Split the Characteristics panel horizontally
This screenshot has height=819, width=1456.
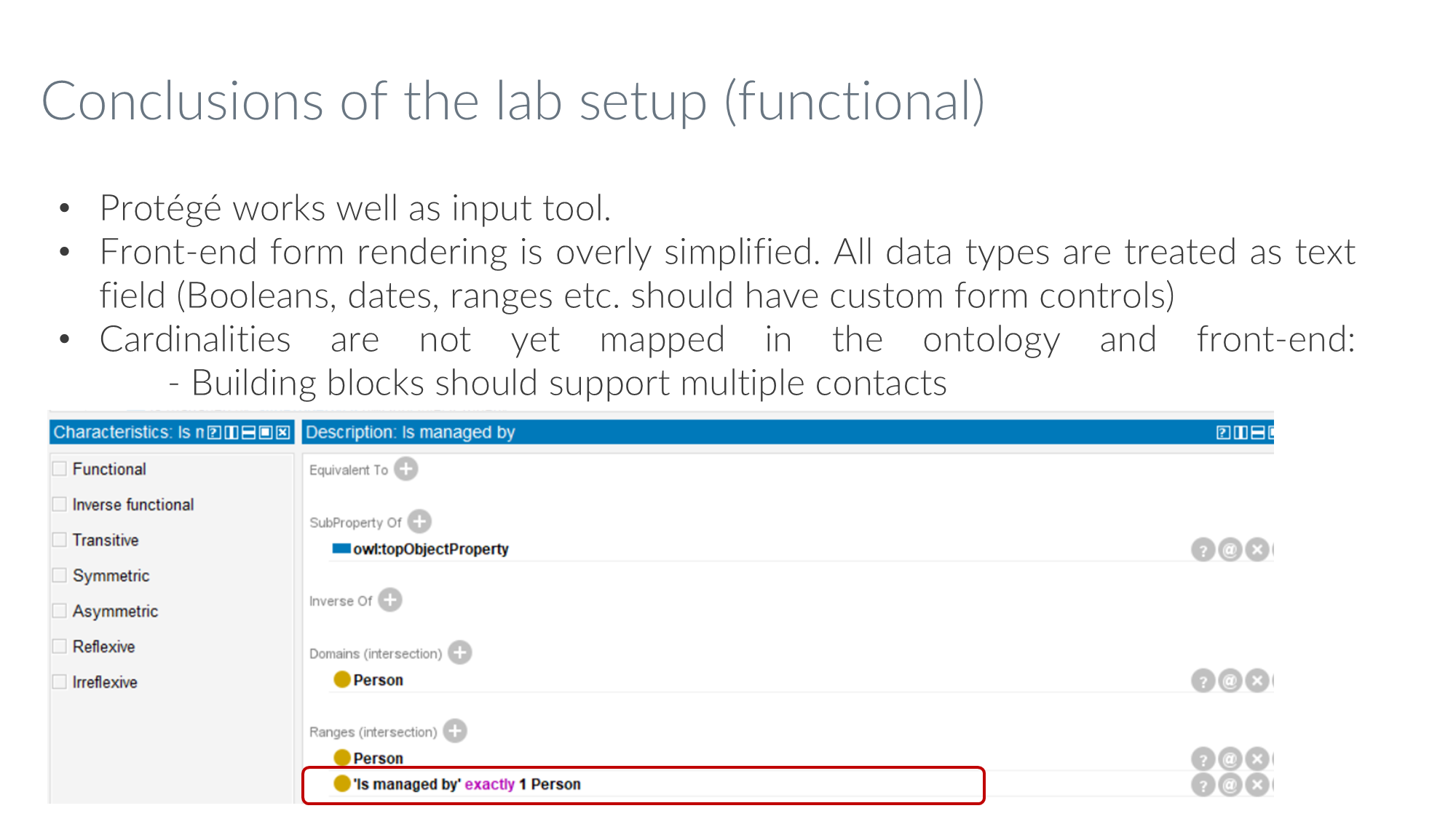coord(248,432)
